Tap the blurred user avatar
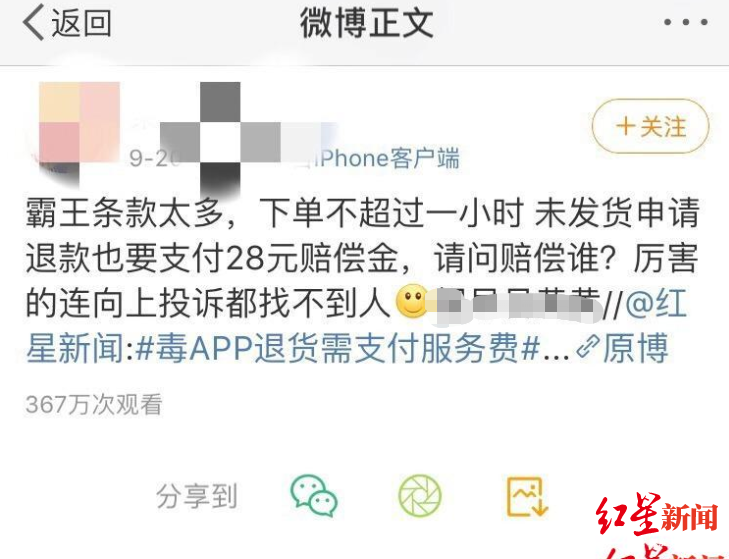729x559 pixels. [79, 128]
